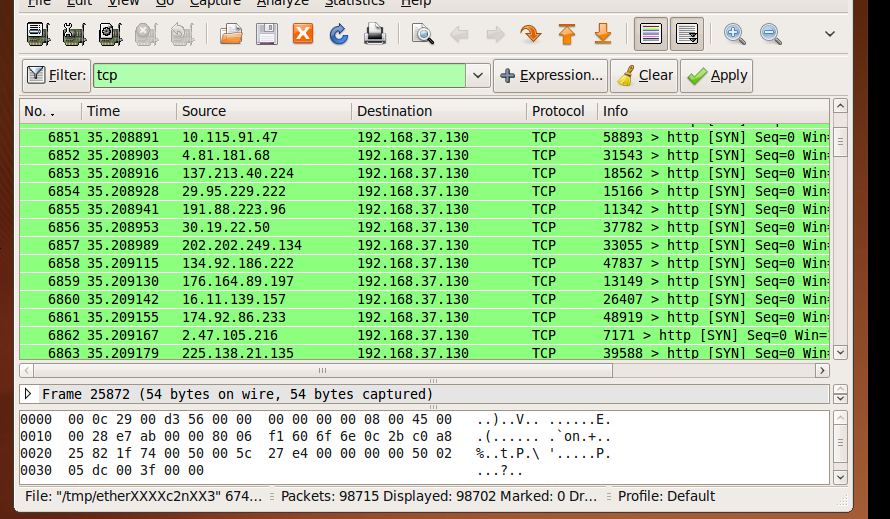Image resolution: width=890 pixels, height=519 pixels.
Task: Select packet 6862 from 2.47.105.216
Action: coord(425,335)
